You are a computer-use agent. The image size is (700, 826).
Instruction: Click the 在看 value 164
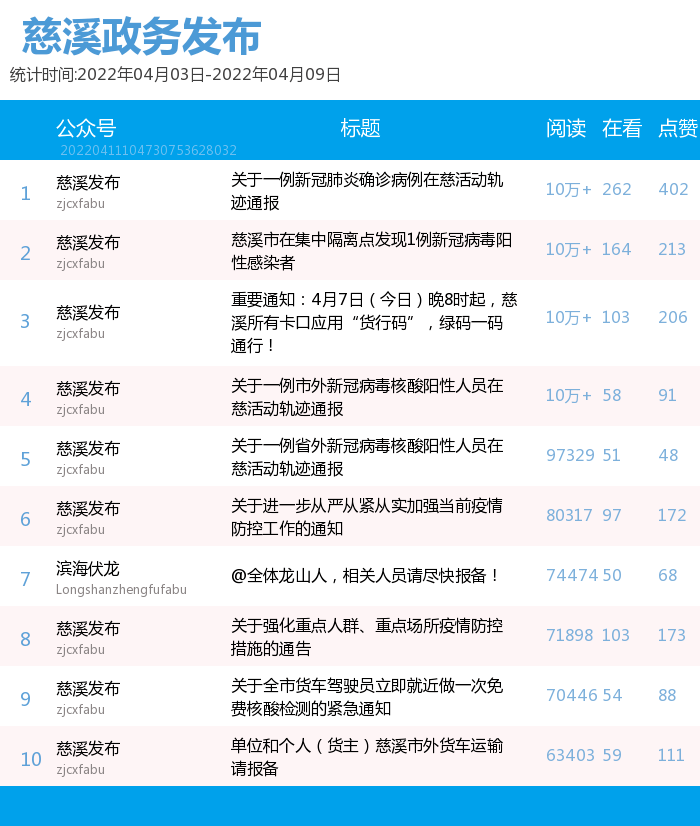616,250
